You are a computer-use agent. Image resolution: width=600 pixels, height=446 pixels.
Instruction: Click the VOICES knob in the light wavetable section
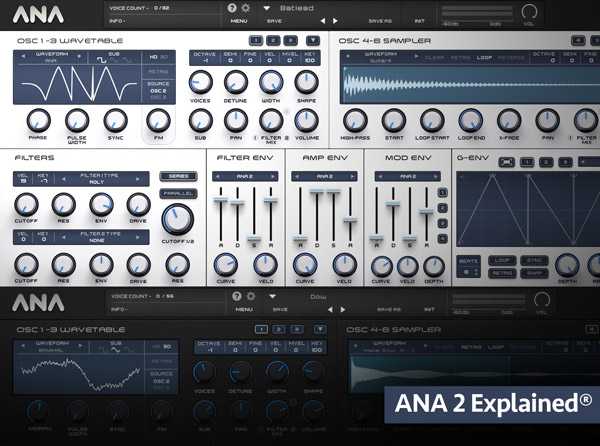click(200, 82)
